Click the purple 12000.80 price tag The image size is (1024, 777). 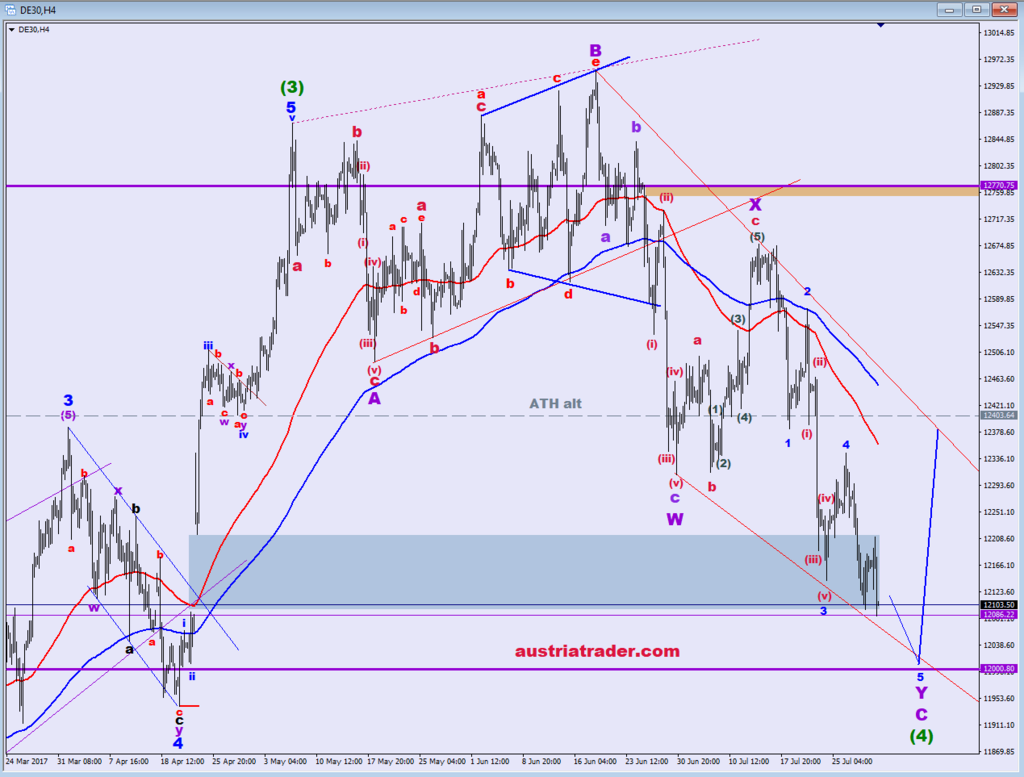[x=999, y=669]
